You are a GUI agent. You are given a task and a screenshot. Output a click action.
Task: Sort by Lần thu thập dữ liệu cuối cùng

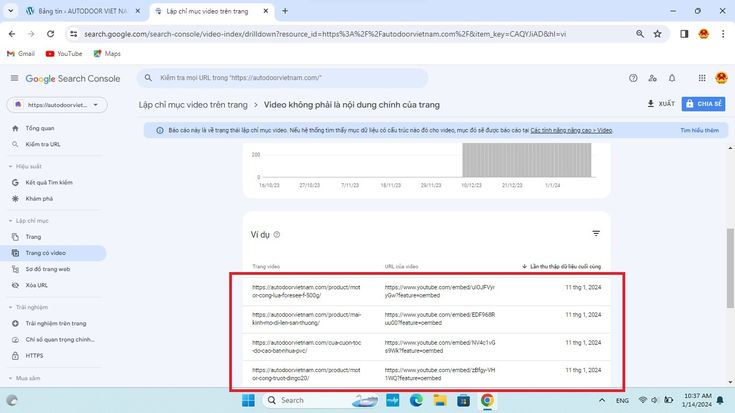pyautogui.click(x=561, y=266)
